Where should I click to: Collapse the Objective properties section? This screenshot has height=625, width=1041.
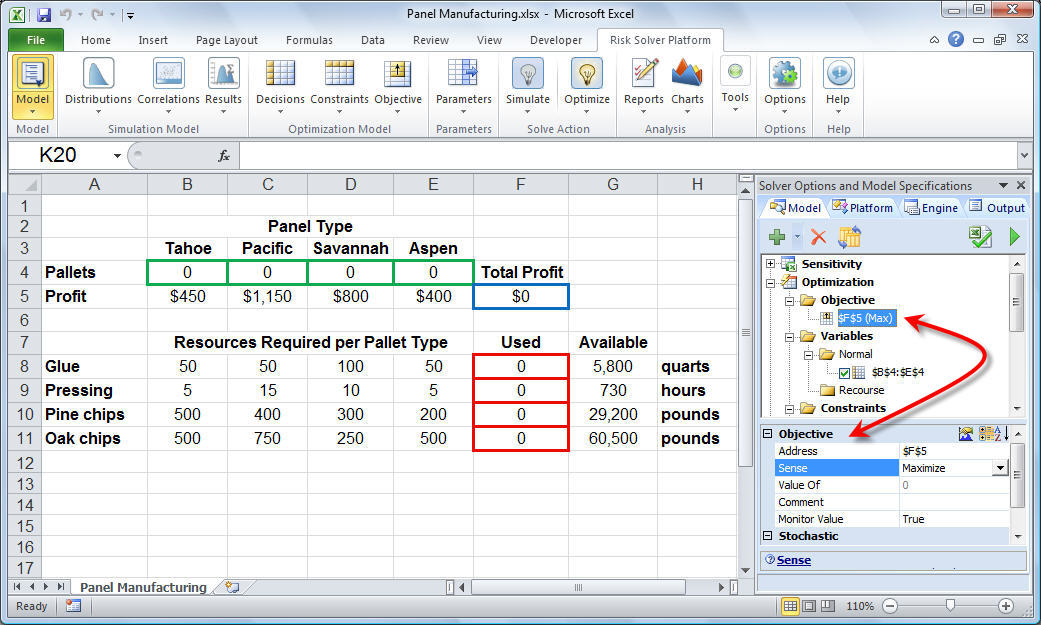pyautogui.click(x=768, y=434)
